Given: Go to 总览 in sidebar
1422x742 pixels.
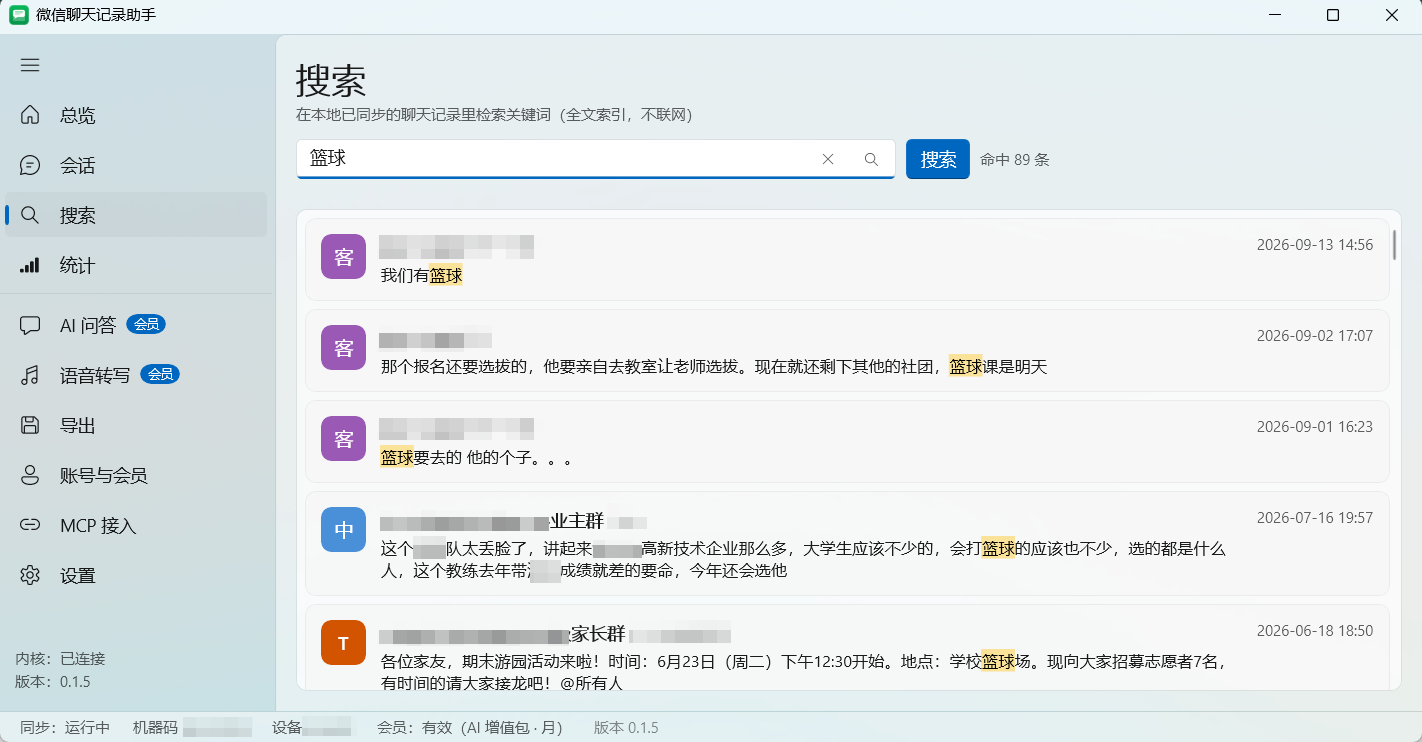Looking at the screenshot, I should [x=136, y=115].
